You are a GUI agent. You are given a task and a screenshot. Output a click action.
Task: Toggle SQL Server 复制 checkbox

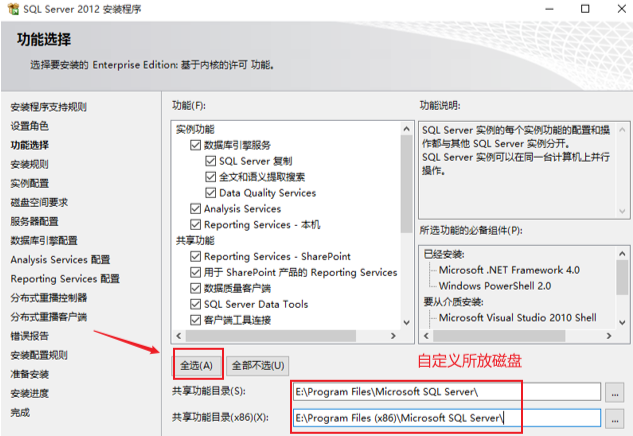click(210, 161)
